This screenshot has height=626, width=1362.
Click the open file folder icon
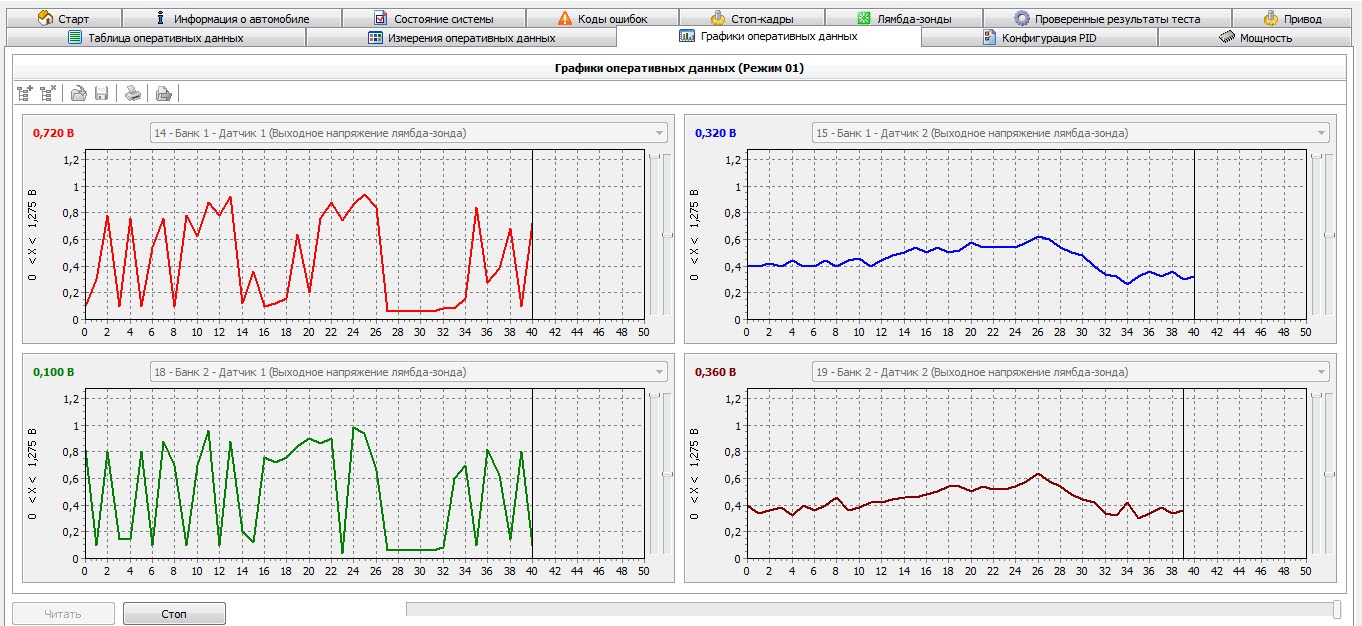[78, 93]
